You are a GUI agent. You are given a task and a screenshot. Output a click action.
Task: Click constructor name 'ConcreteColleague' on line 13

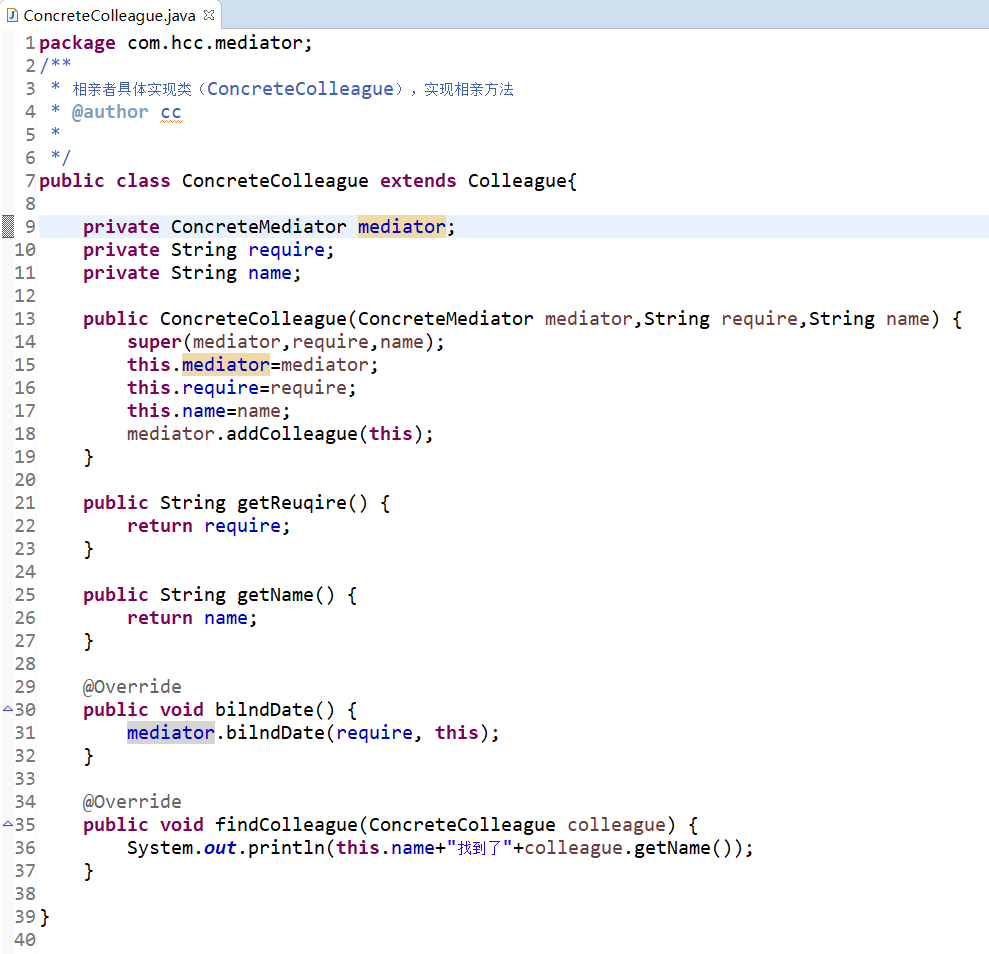[x=253, y=318]
